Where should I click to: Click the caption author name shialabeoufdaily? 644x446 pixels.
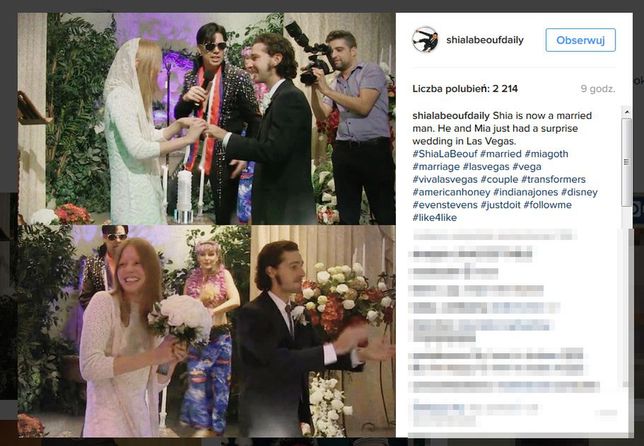pyautogui.click(x=451, y=115)
